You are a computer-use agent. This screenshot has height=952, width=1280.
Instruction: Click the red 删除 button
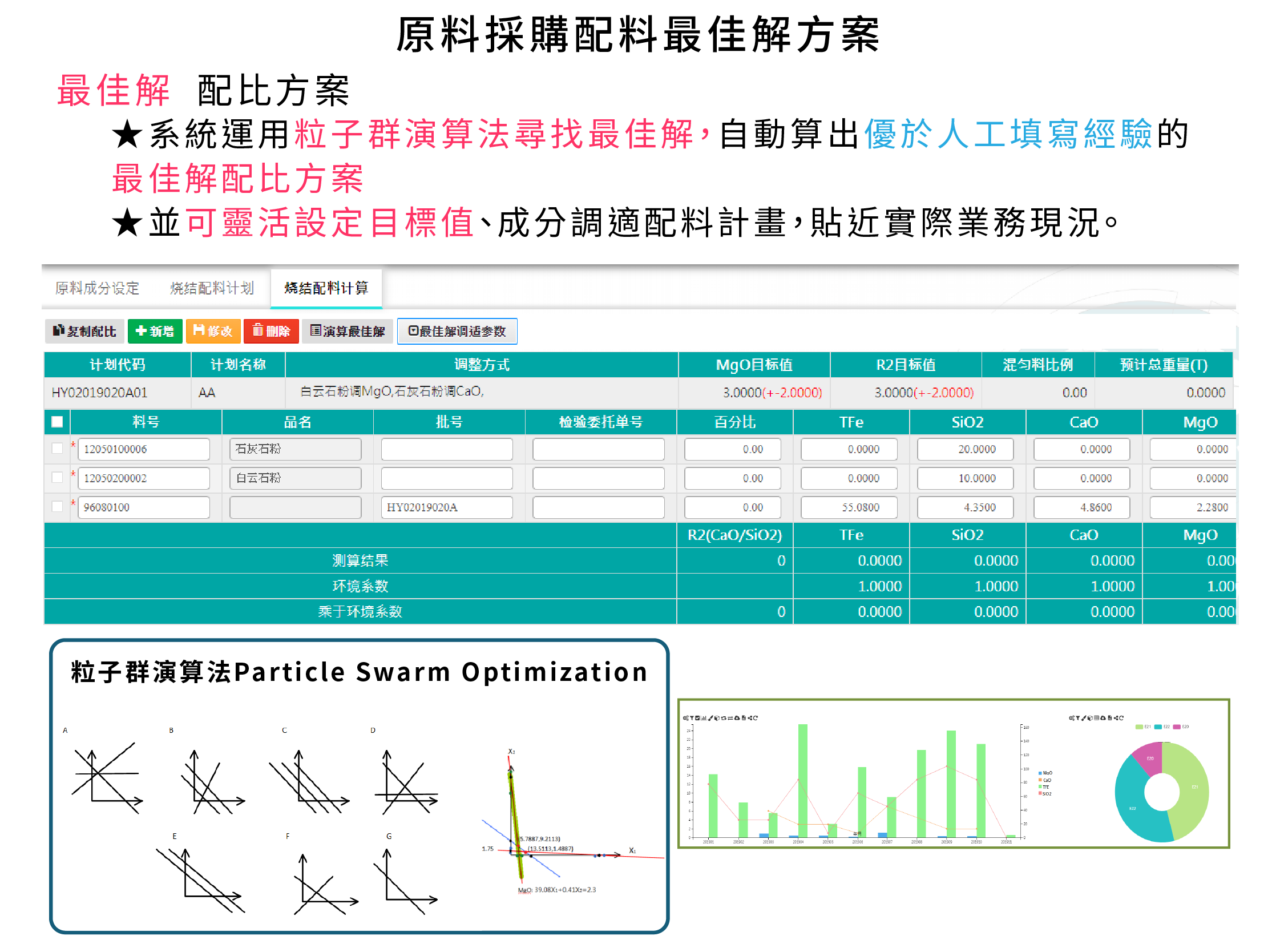[270, 332]
